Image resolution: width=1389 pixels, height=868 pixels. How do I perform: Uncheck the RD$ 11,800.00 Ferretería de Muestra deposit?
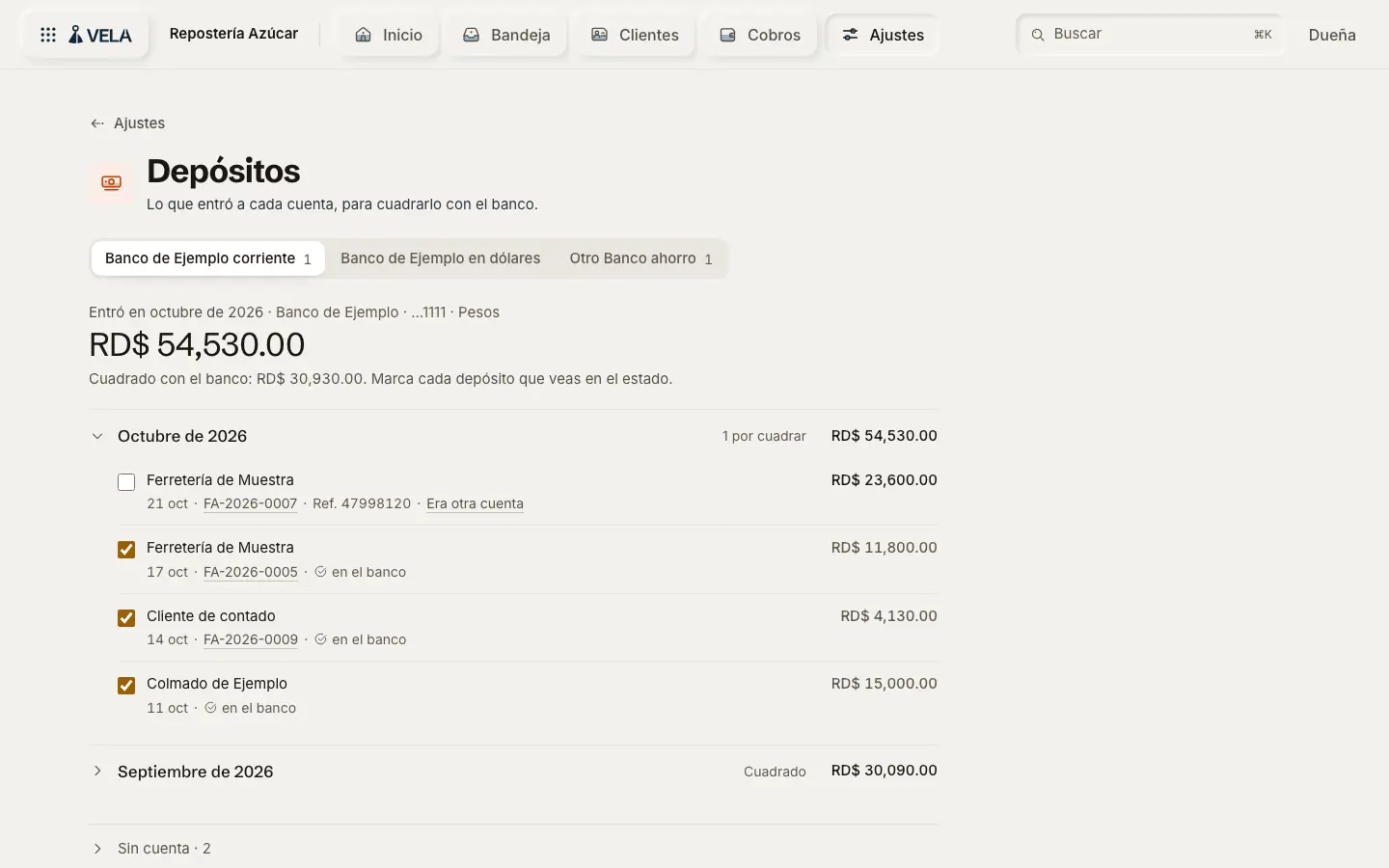pyautogui.click(x=126, y=550)
